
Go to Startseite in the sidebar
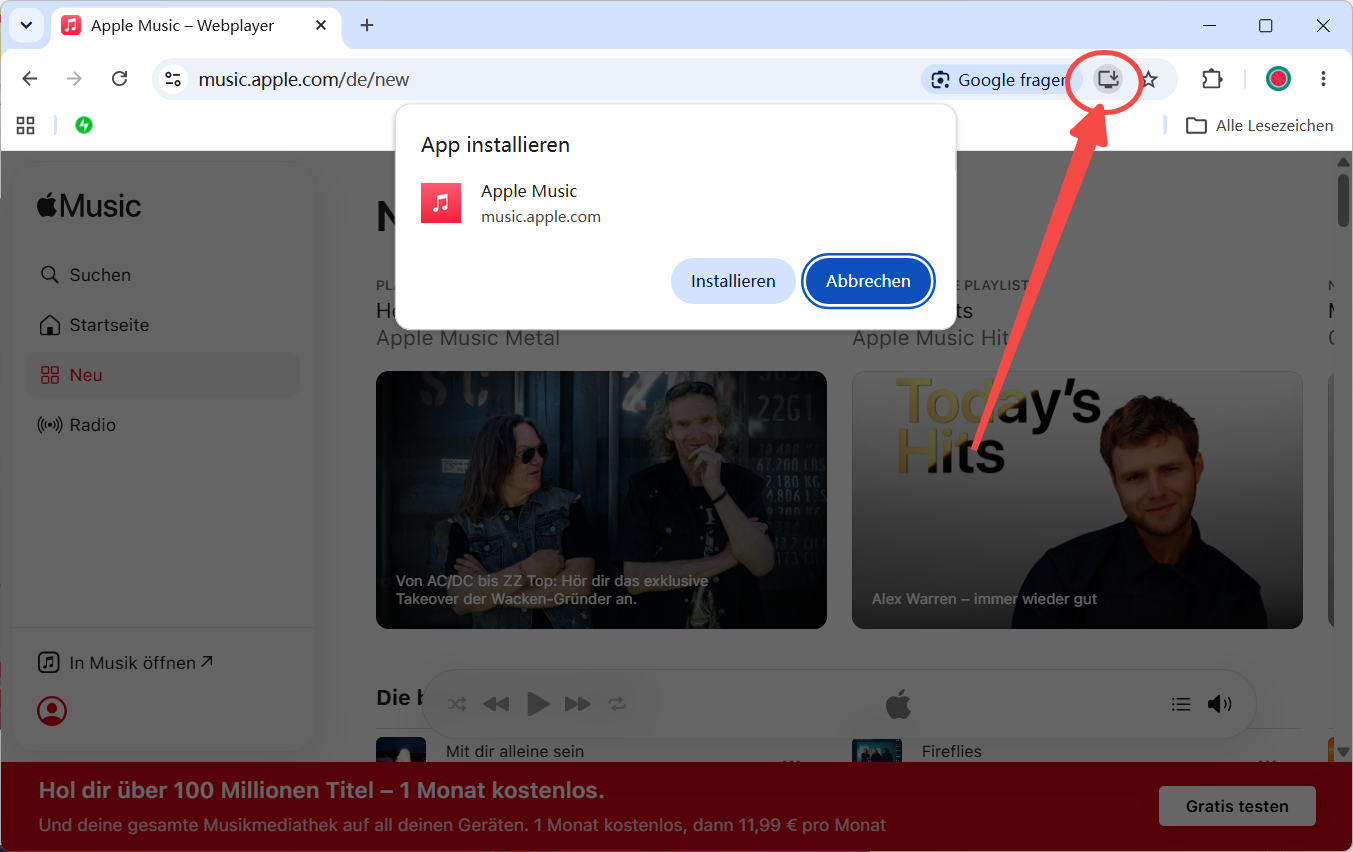tap(163, 325)
